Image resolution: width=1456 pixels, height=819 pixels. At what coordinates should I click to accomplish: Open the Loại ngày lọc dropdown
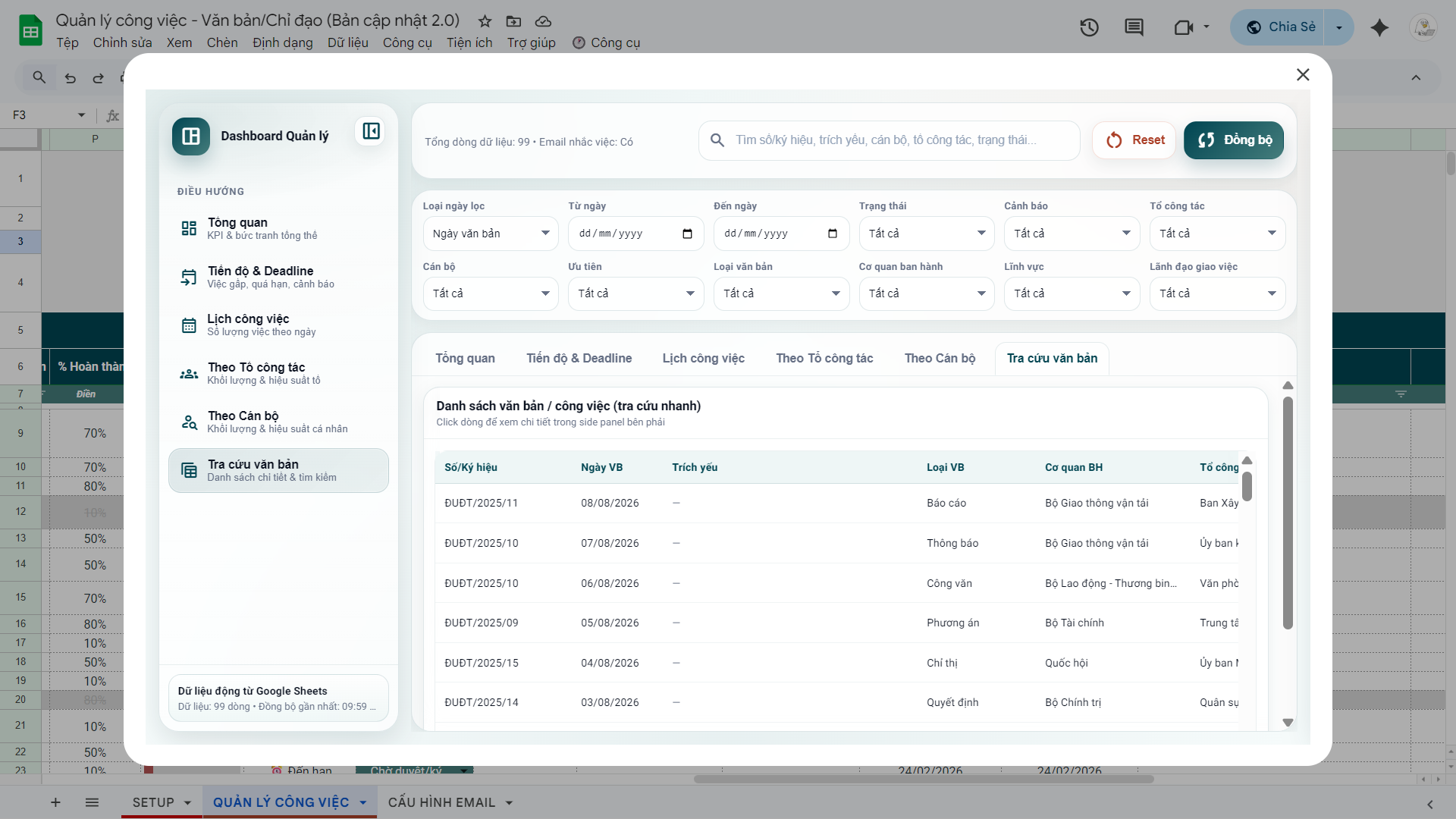click(x=490, y=234)
